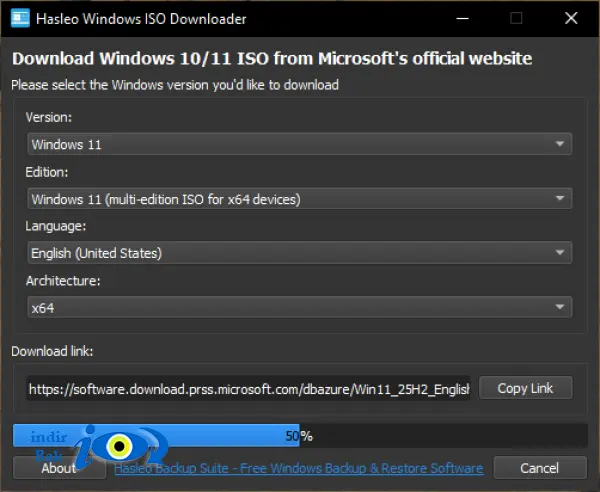Click the 'Version:' label
Screen dimensions: 600x492
[x=49, y=117]
